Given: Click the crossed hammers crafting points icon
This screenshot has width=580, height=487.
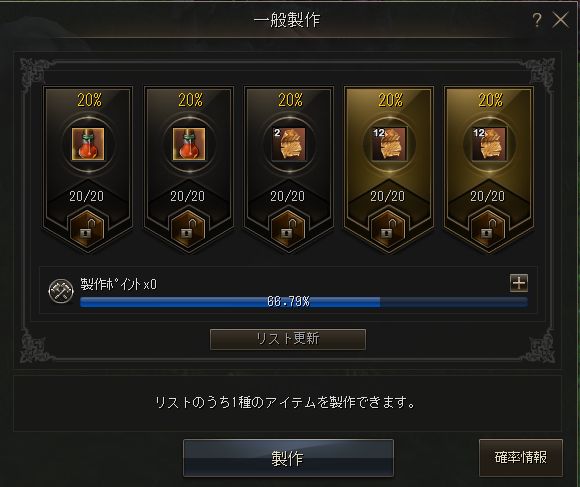Looking at the screenshot, I should pyautogui.click(x=61, y=291).
